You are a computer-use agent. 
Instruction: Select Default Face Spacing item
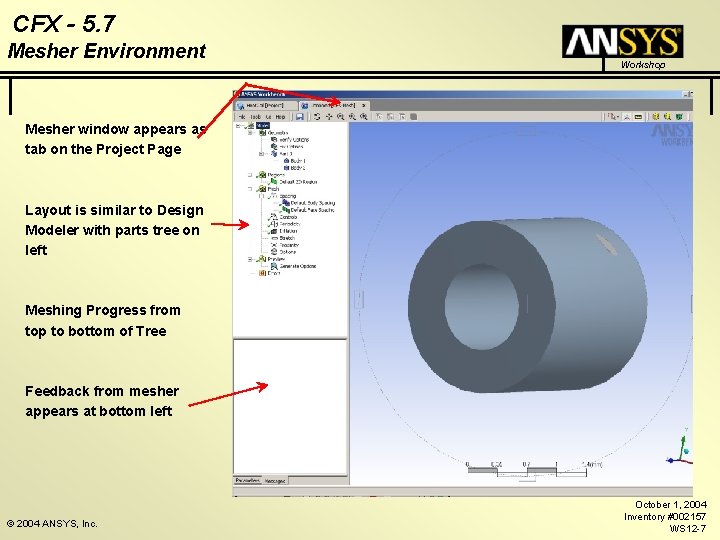tap(312, 210)
